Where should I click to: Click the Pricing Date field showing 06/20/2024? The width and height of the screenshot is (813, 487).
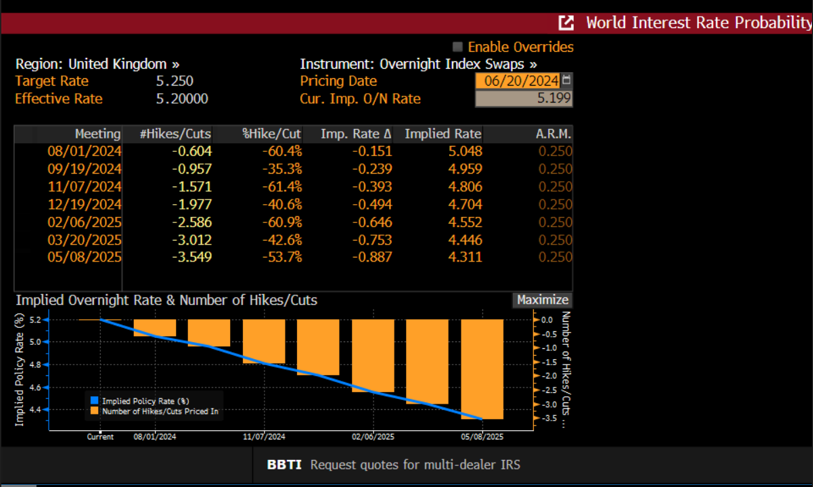click(x=517, y=80)
